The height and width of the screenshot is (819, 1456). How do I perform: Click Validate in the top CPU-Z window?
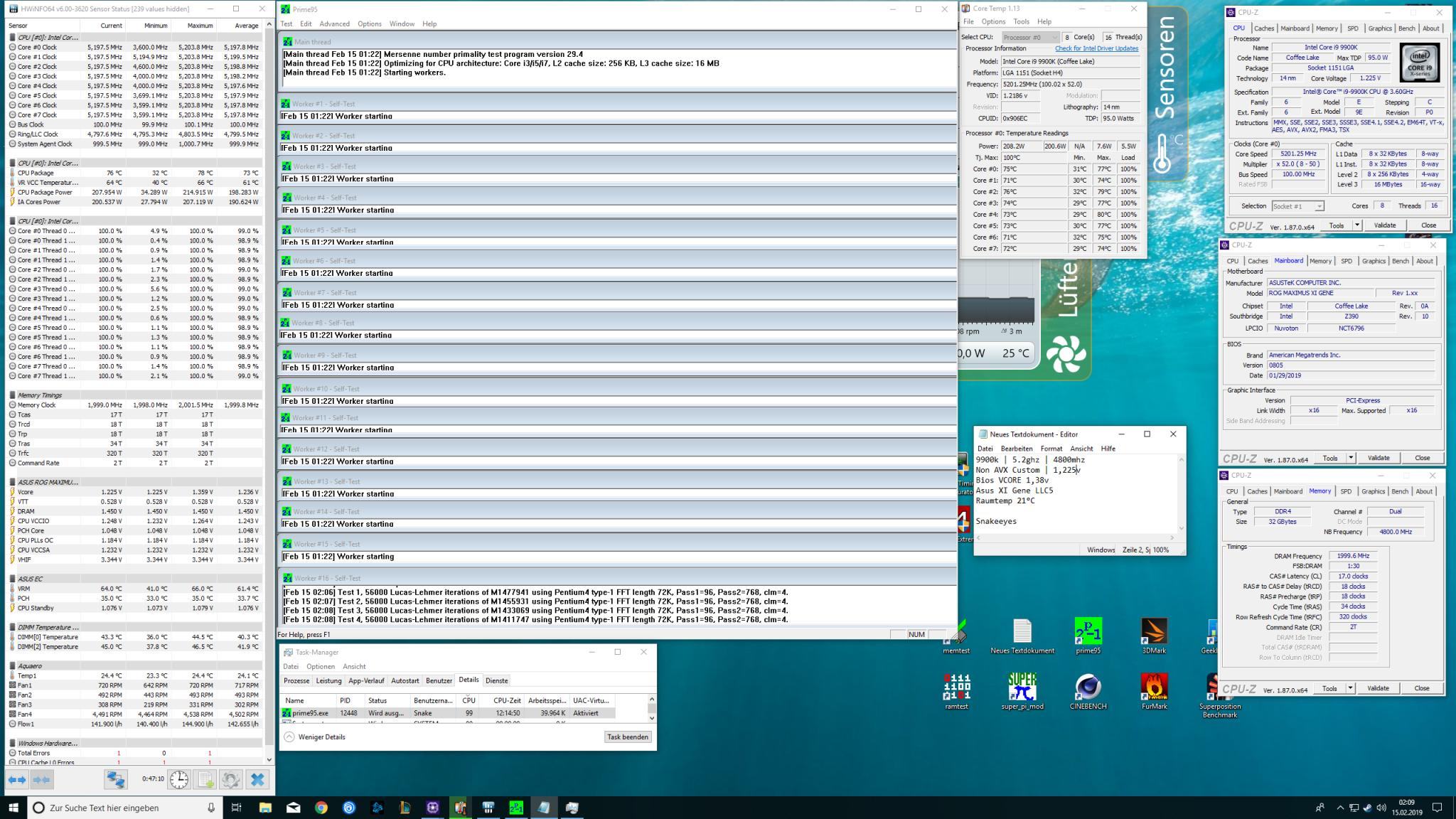1384,225
